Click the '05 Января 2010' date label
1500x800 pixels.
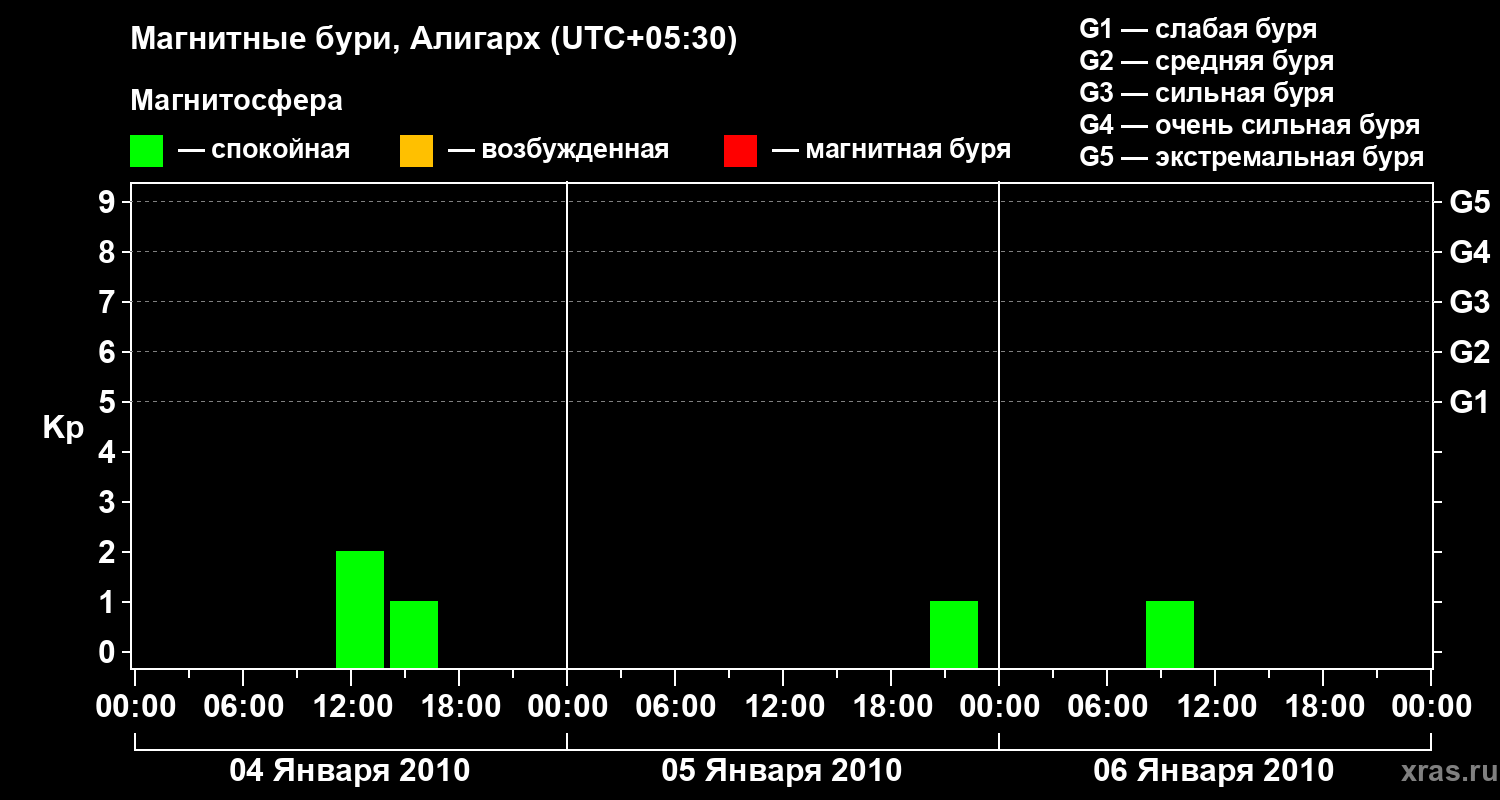[782, 771]
